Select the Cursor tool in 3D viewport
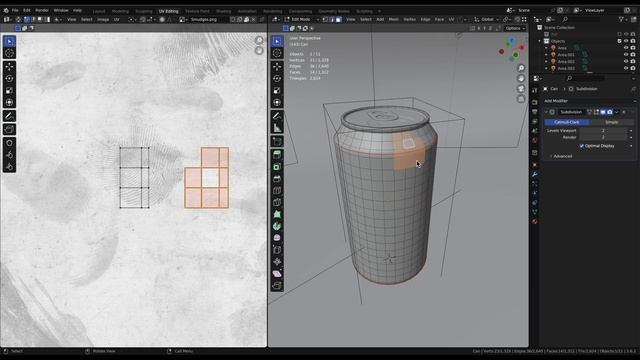The height and width of the screenshot is (360, 640). 277,53
